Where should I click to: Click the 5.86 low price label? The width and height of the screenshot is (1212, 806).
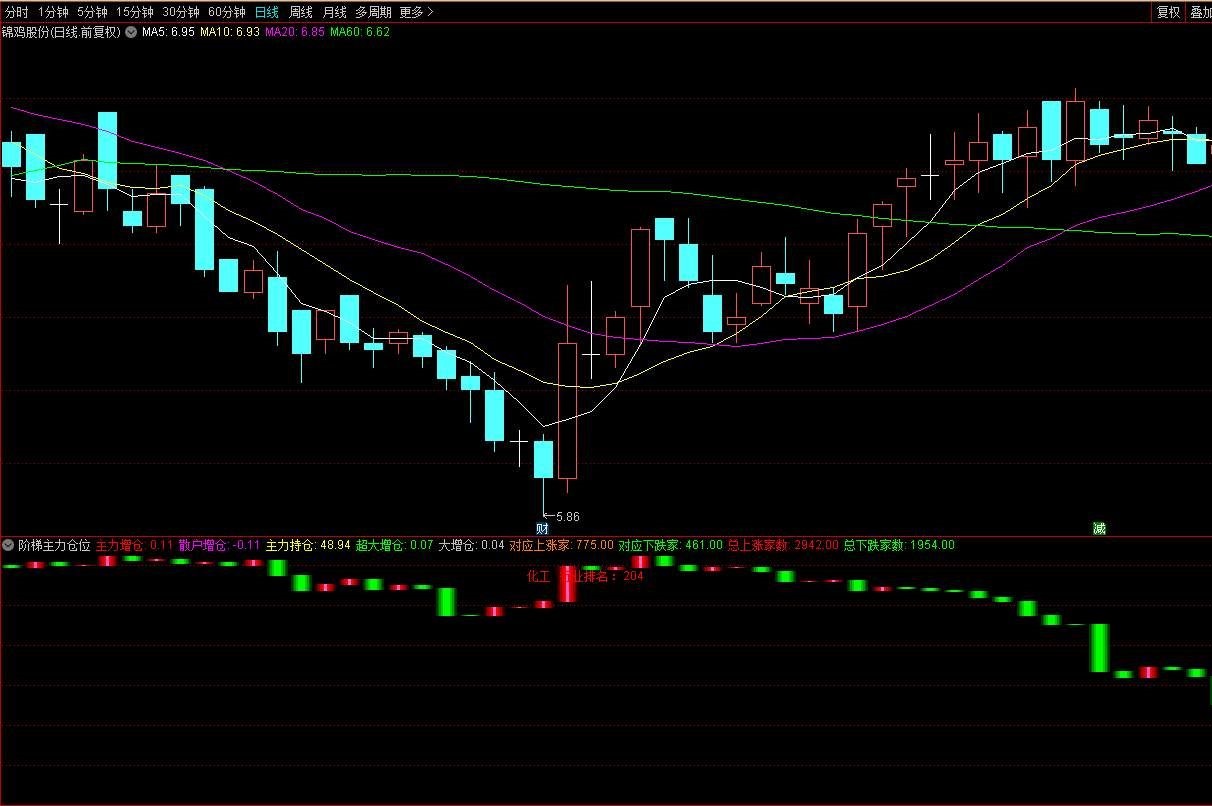click(567, 517)
